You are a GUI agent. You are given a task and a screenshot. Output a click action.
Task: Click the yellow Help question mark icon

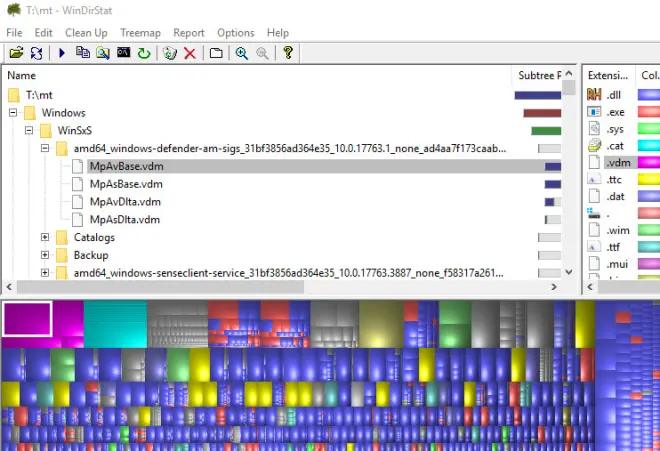click(288, 53)
